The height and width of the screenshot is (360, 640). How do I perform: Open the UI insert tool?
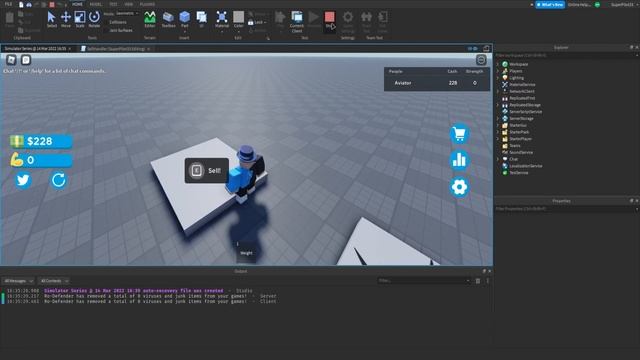click(x=202, y=20)
